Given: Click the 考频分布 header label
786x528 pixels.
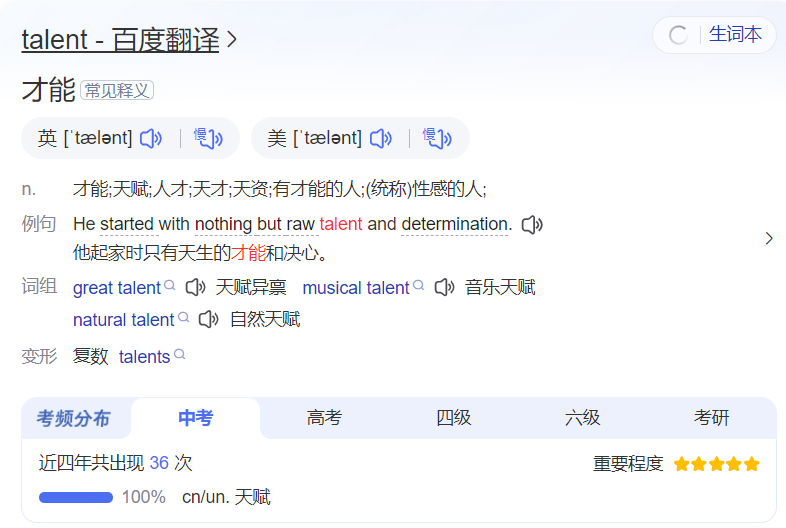Looking at the screenshot, I should pos(73,418).
